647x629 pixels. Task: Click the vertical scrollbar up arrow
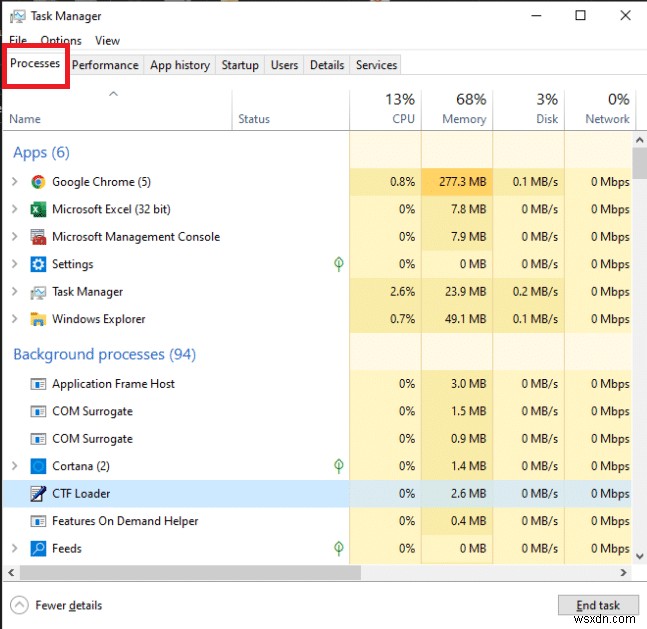(x=639, y=141)
